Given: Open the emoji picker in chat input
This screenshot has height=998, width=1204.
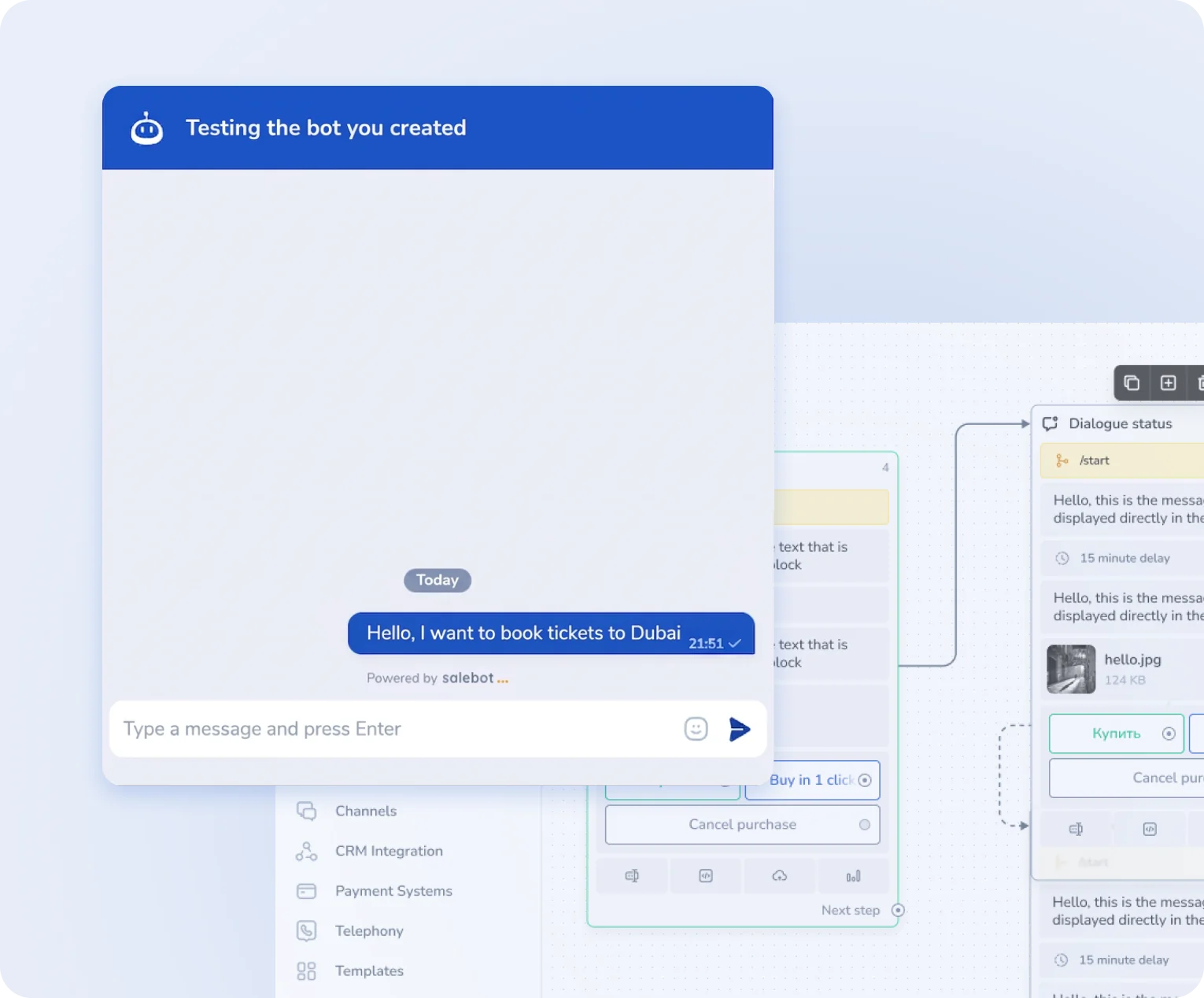Looking at the screenshot, I should 696,729.
